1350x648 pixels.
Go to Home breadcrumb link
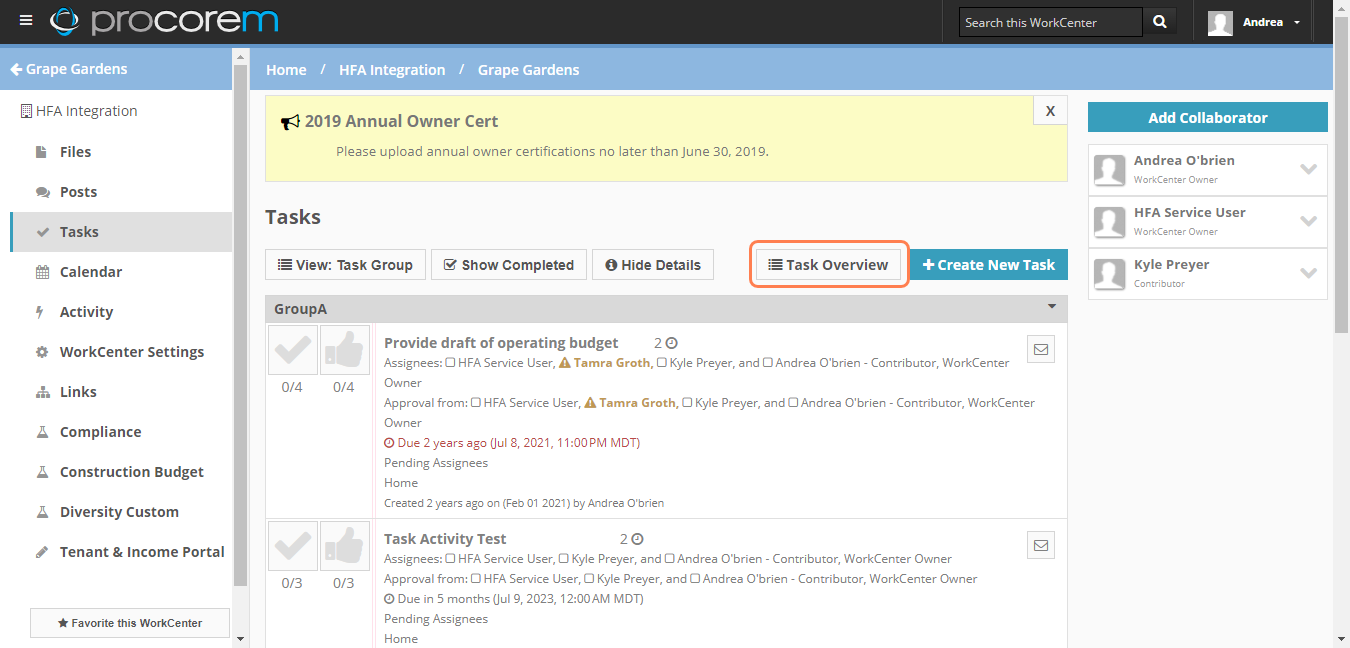[286, 70]
